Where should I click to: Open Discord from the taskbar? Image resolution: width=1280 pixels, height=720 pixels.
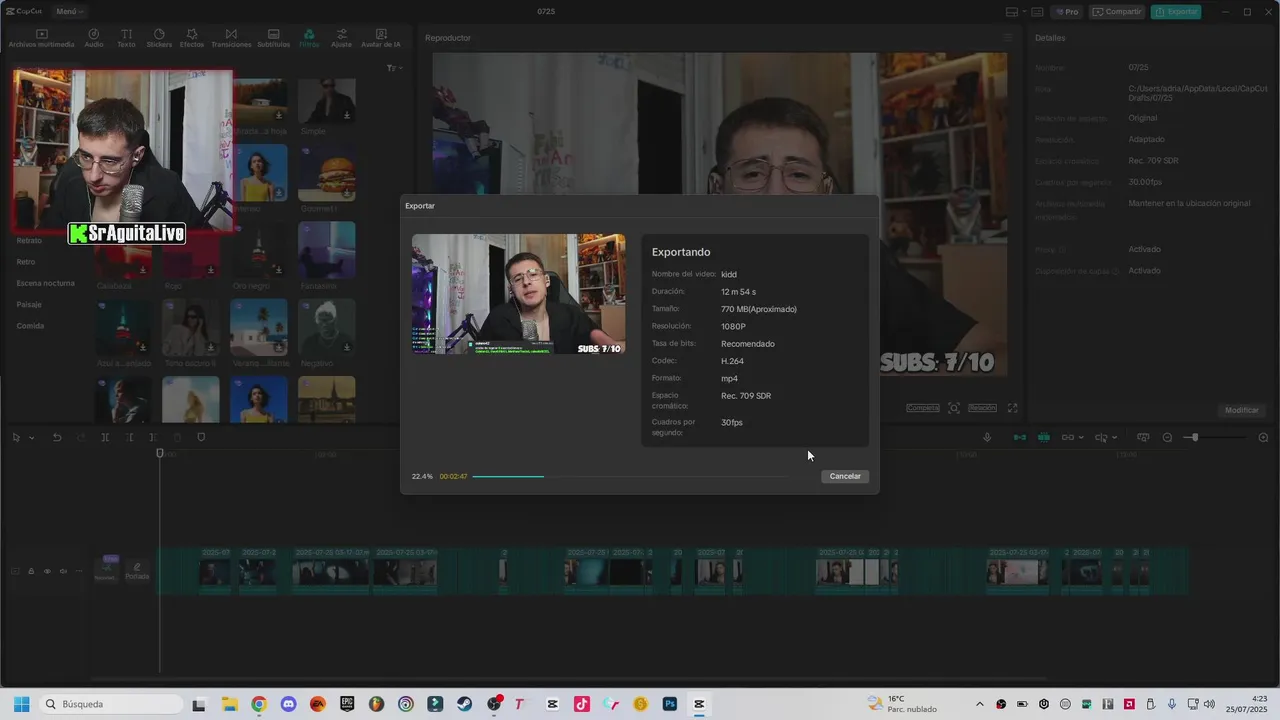288,704
